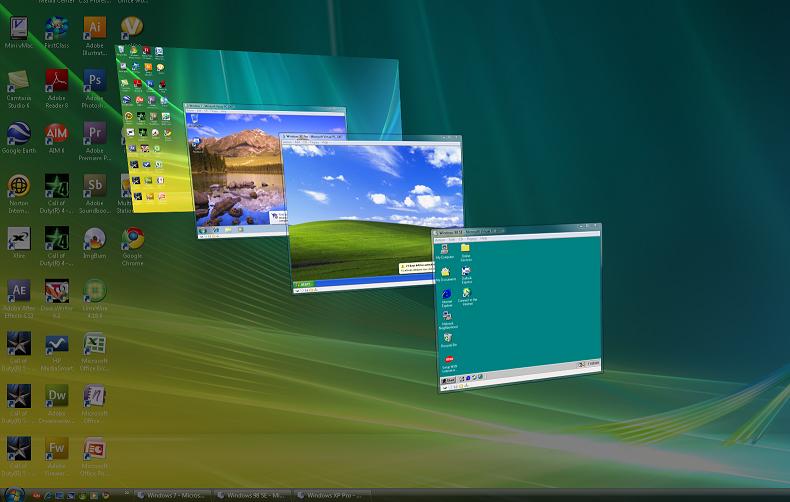
Task: Launch Adobe Premiere Pro shortcut
Action: (x=94, y=141)
